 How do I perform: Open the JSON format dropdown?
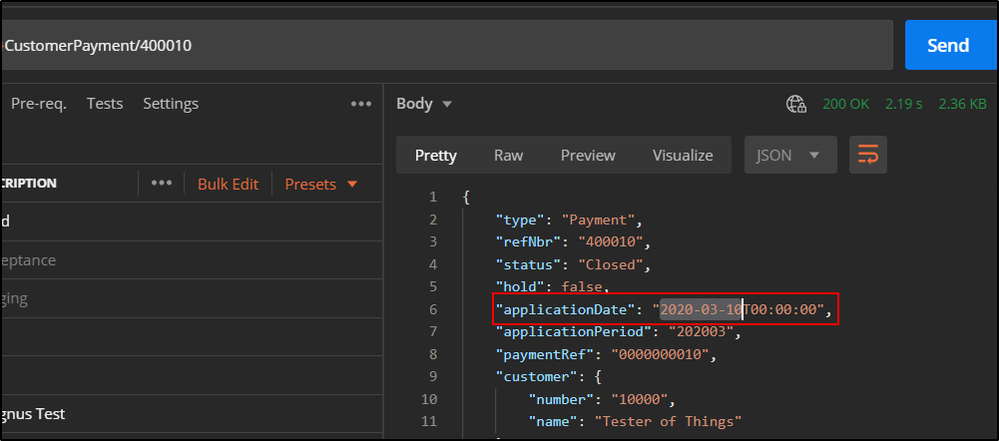(789, 155)
